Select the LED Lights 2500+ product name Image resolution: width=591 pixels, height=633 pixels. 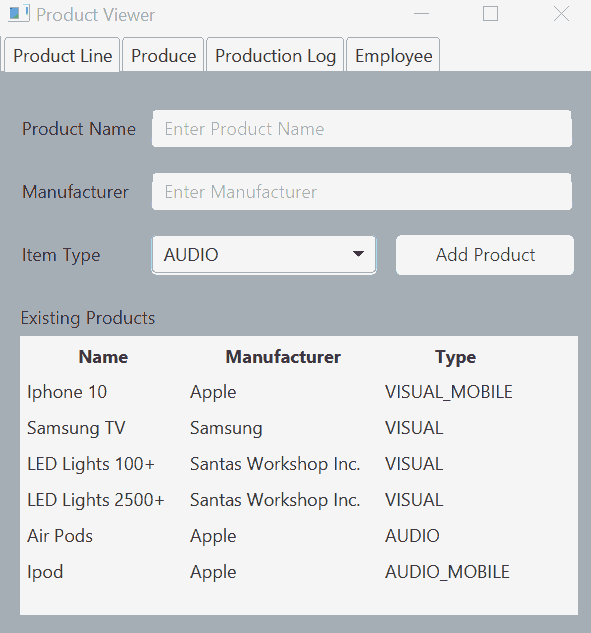pyautogui.click(x=96, y=500)
